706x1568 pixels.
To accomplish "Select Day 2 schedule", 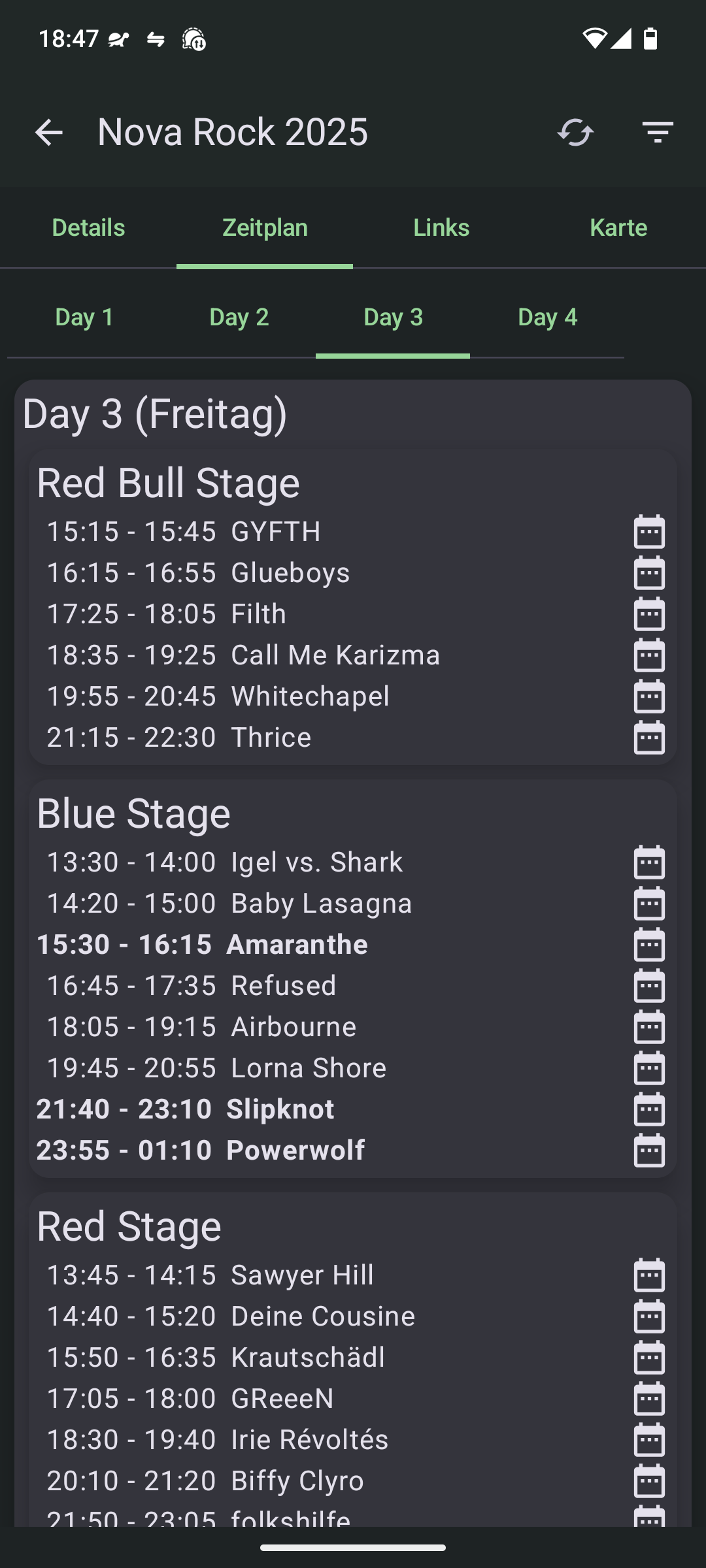I will coord(239,317).
